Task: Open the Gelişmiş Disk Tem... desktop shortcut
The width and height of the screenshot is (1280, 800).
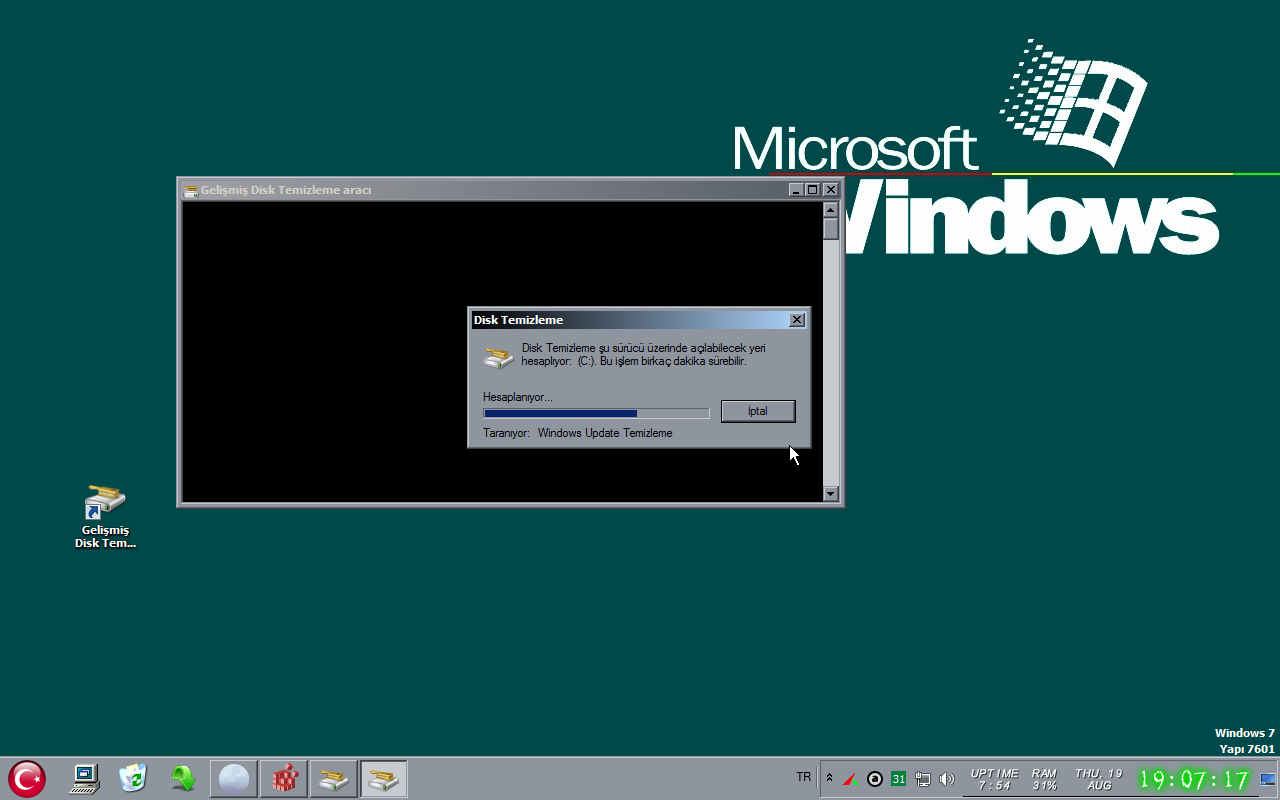Action: pos(105,516)
